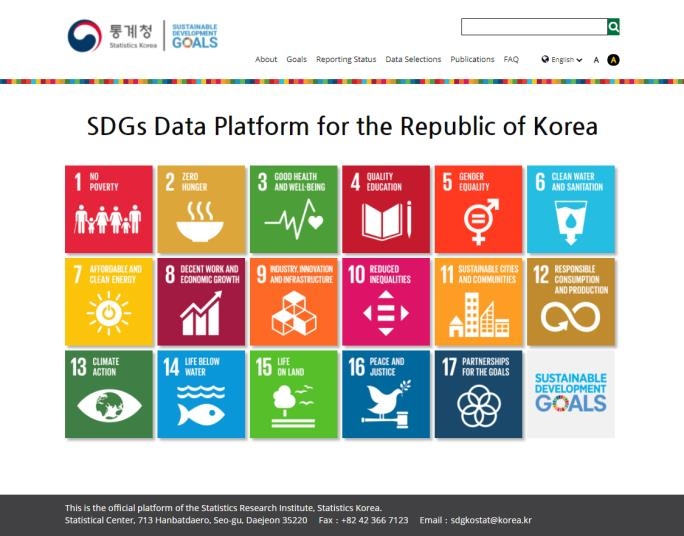Switch to the normal contrast A option

[x=596, y=60]
